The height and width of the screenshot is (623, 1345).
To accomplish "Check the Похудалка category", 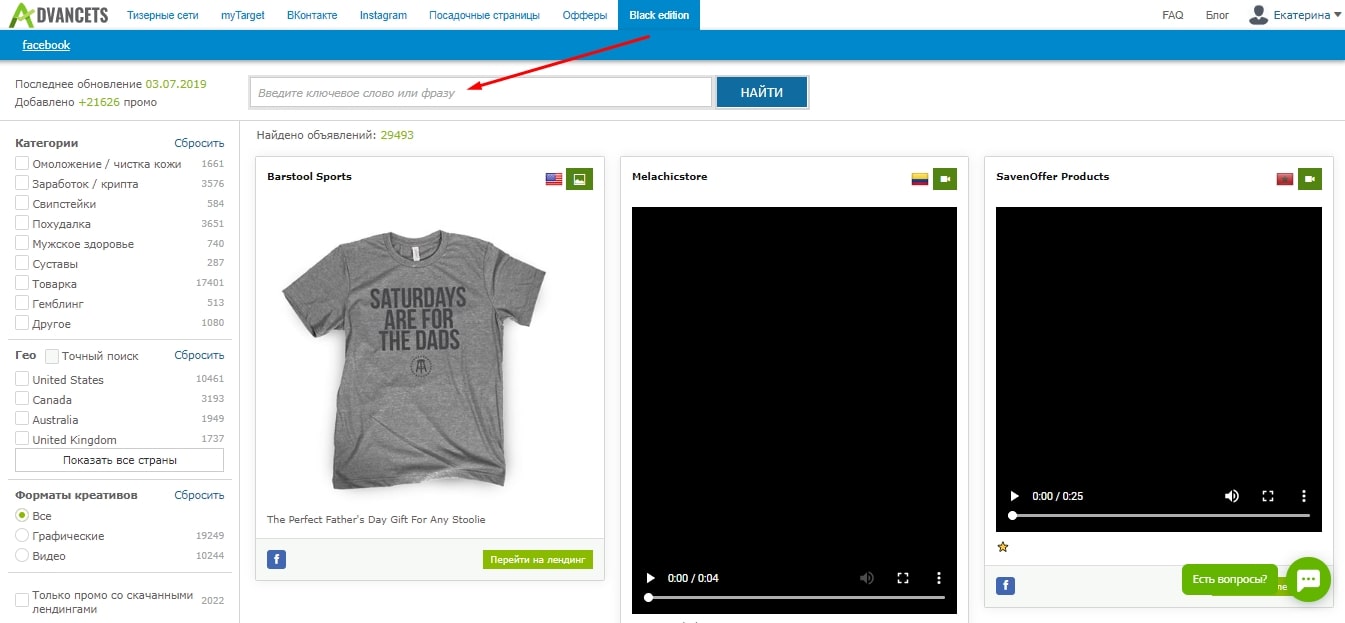I will click(x=22, y=223).
